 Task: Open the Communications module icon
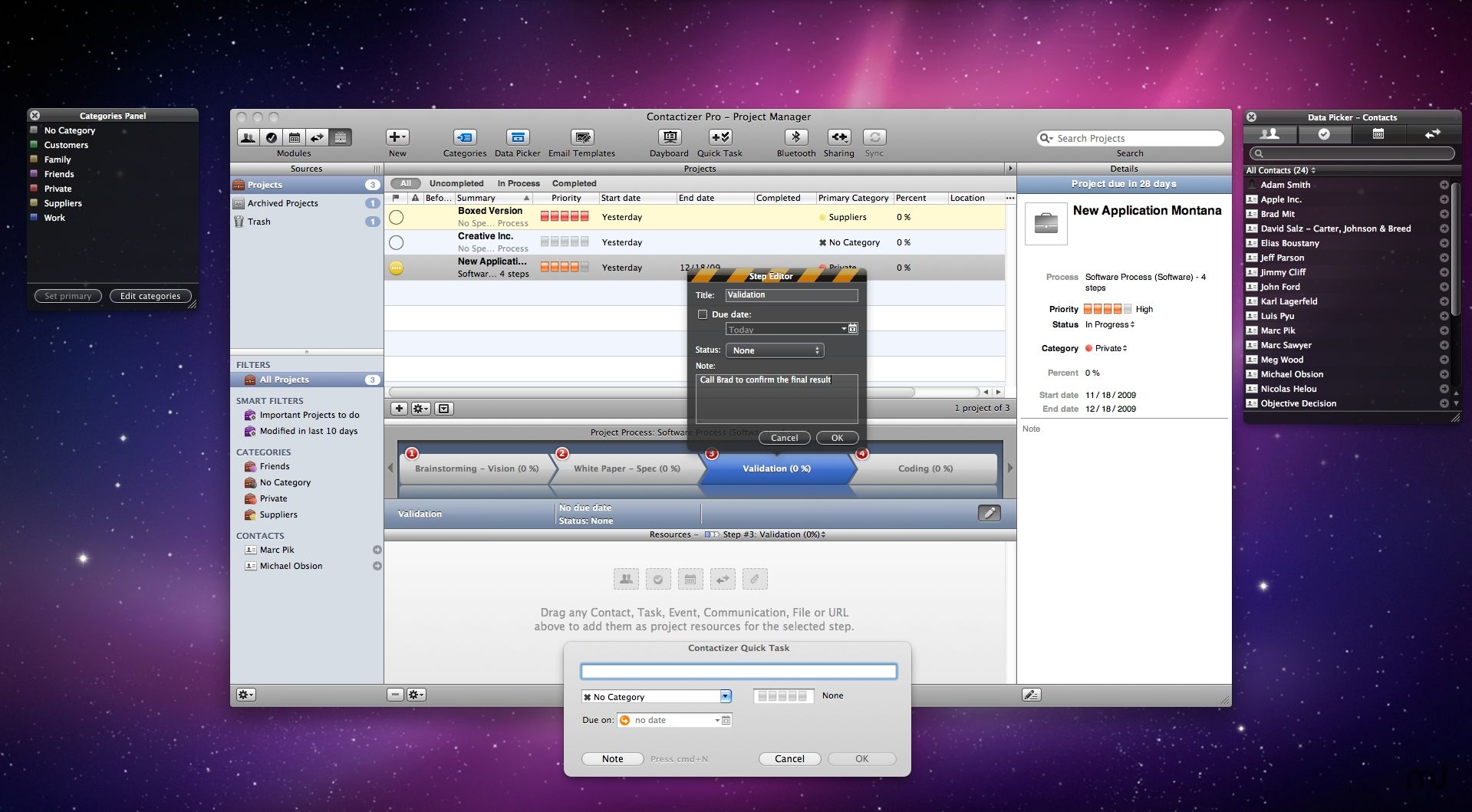point(318,137)
